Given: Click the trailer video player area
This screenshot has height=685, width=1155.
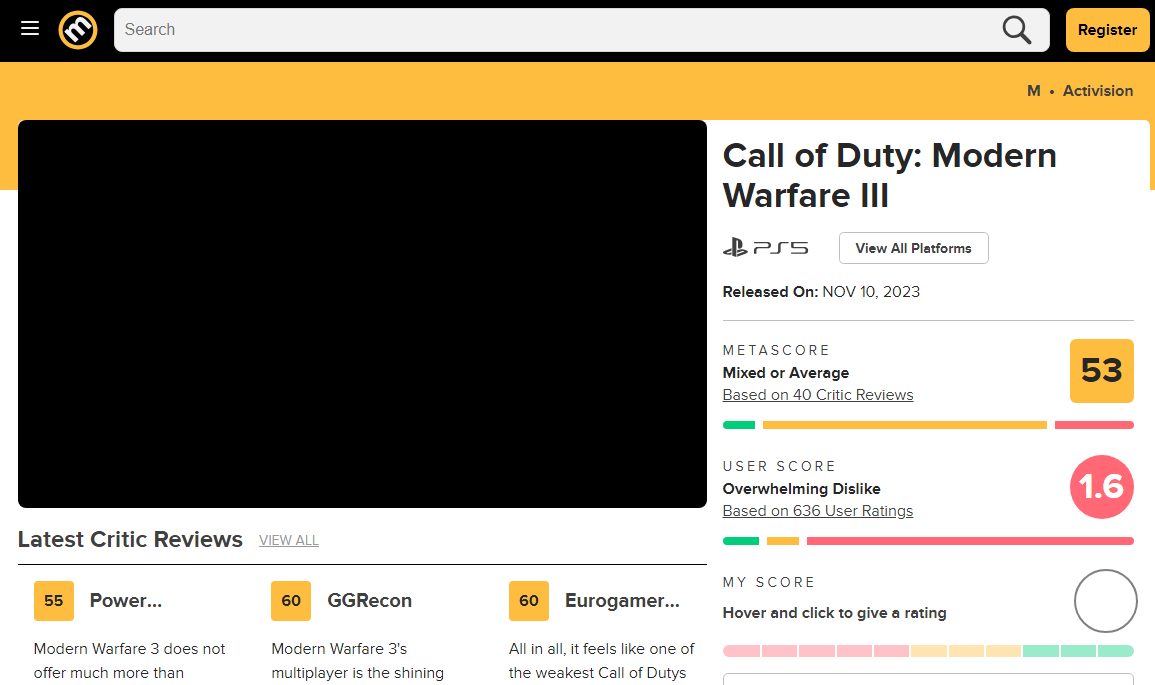Looking at the screenshot, I should coord(362,314).
